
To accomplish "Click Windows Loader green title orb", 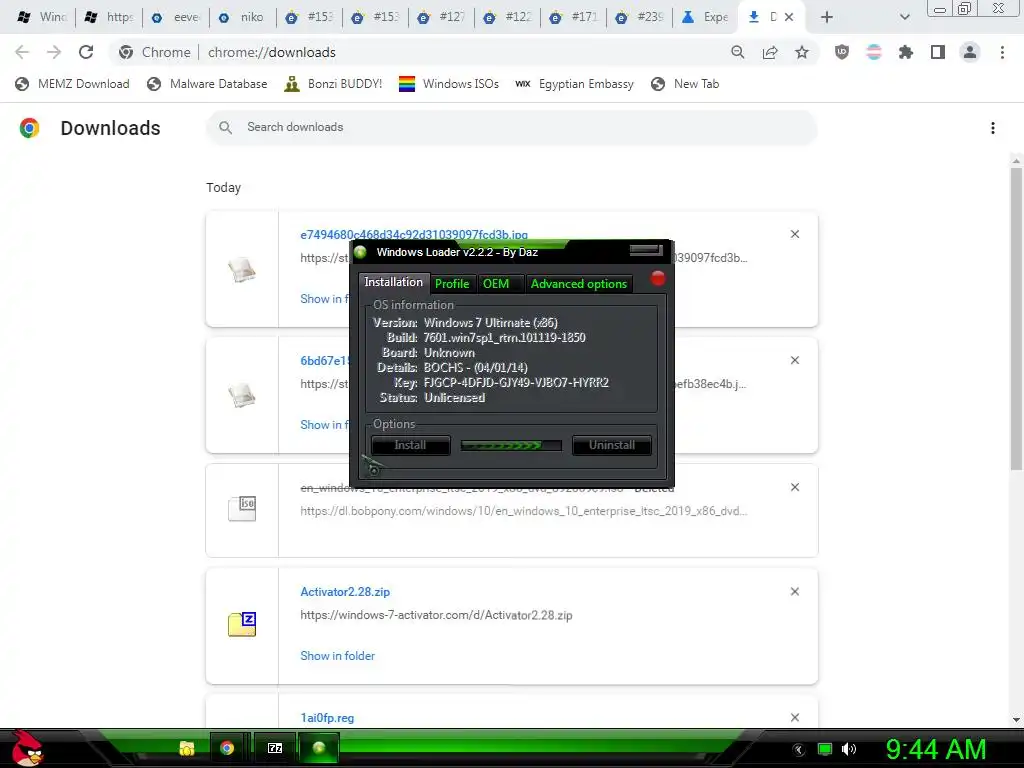I will coord(360,252).
